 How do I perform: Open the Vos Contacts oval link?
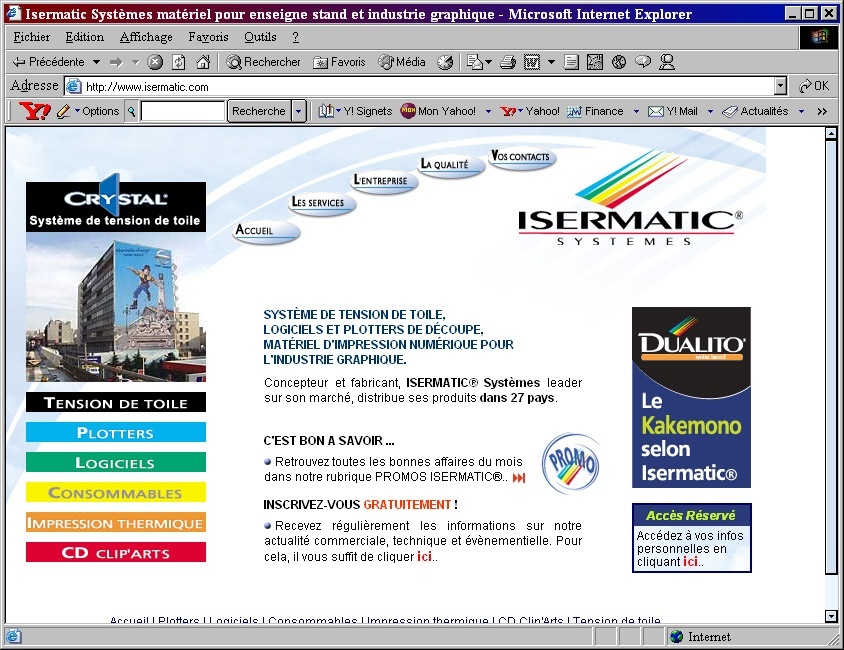[522, 158]
